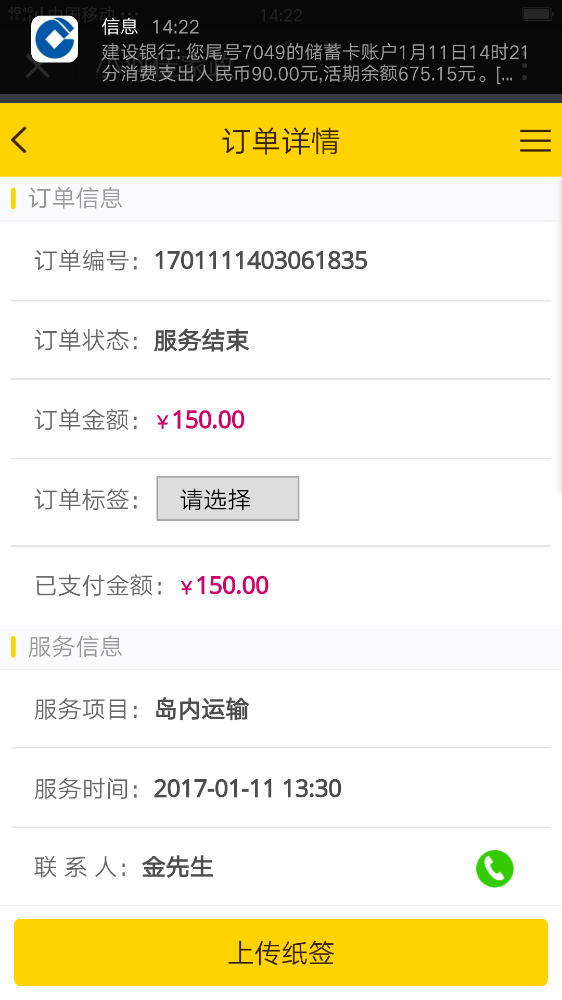Open the hamburger menu icon

click(x=535, y=140)
